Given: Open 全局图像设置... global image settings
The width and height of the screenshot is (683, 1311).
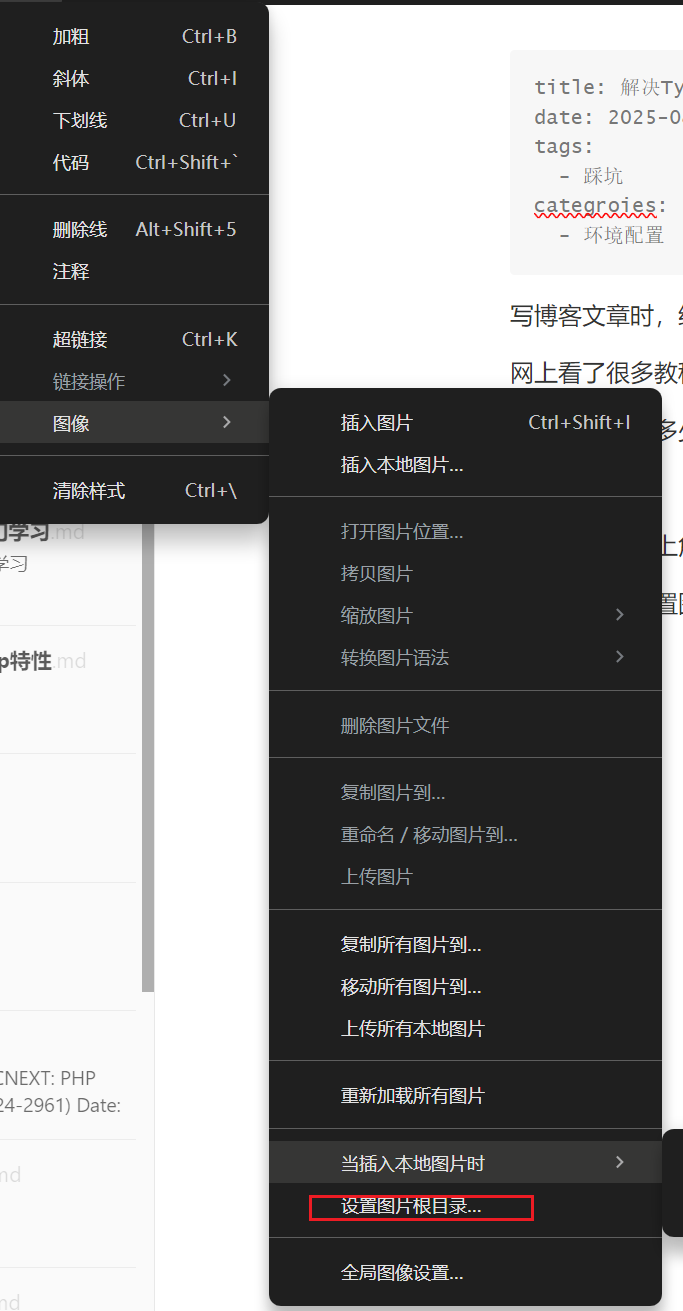Looking at the screenshot, I should (x=402, y=1273).
